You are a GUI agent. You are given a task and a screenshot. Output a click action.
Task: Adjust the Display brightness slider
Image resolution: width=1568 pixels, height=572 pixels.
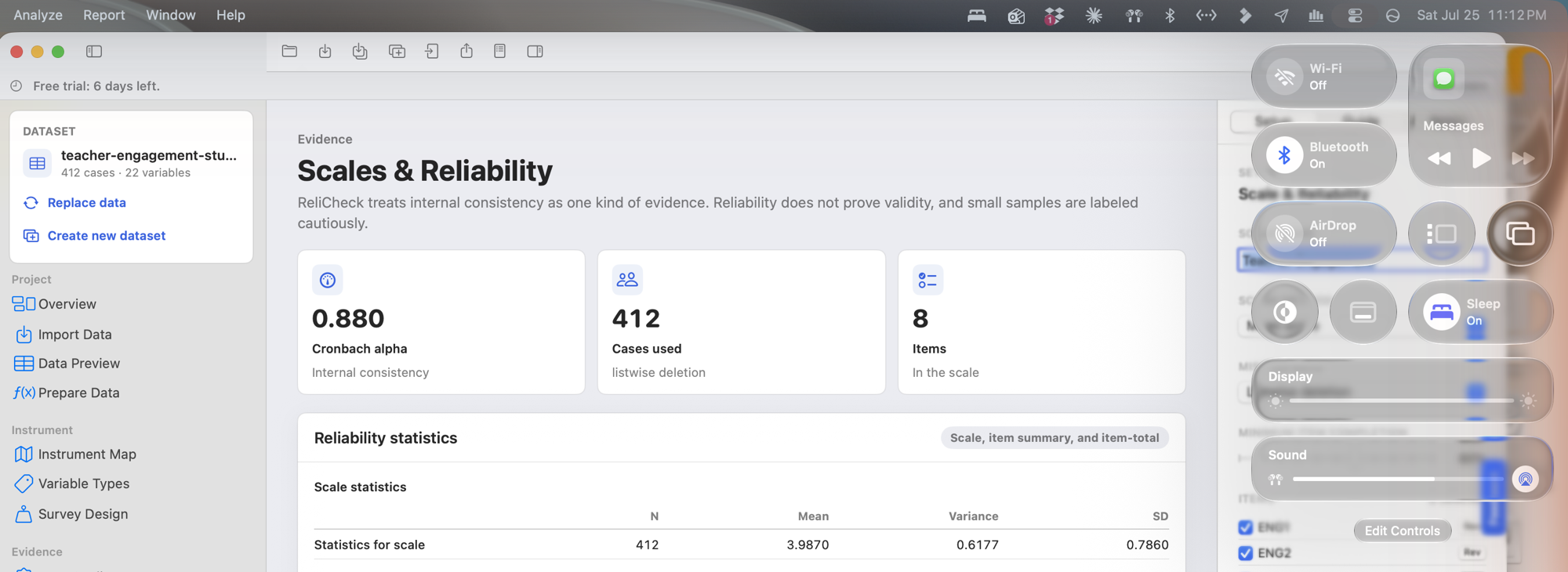(1402, 400)
